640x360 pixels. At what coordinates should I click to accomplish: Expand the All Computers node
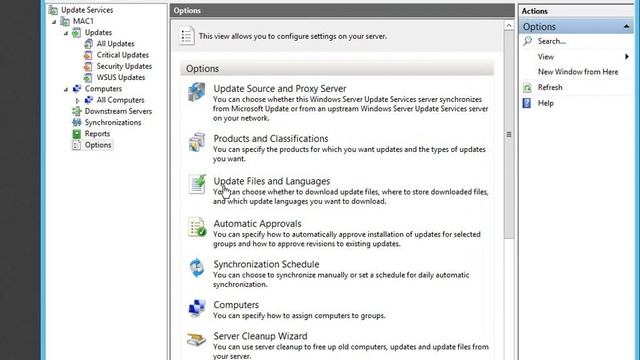pyautogui.click(x=78, y=100)
